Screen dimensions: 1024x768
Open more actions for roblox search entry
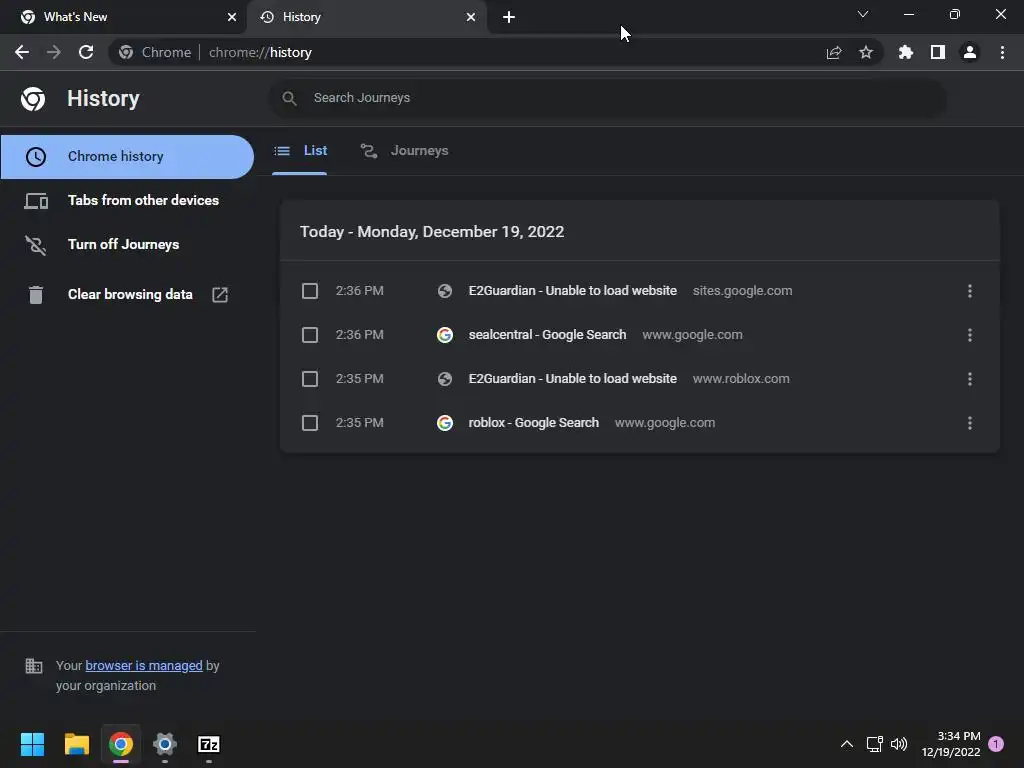point(970,423)
